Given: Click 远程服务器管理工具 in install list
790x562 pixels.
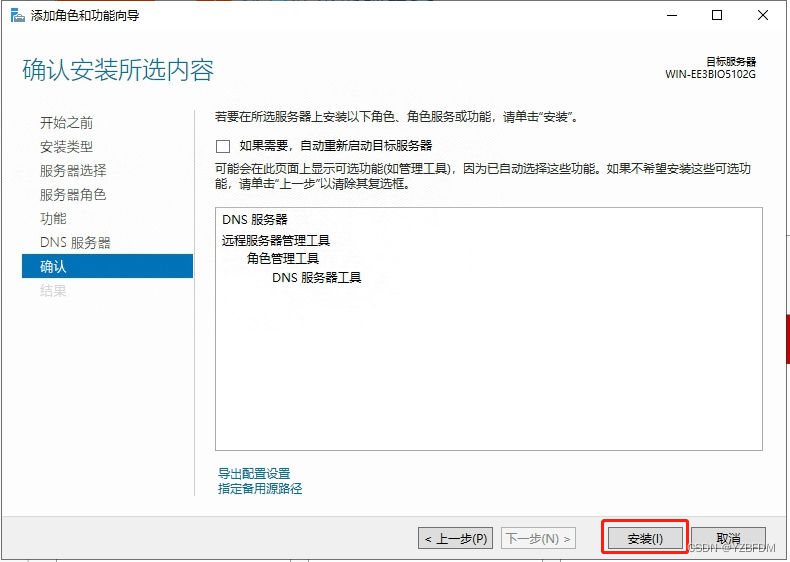Looking at the screenshot, I should 276,240.
